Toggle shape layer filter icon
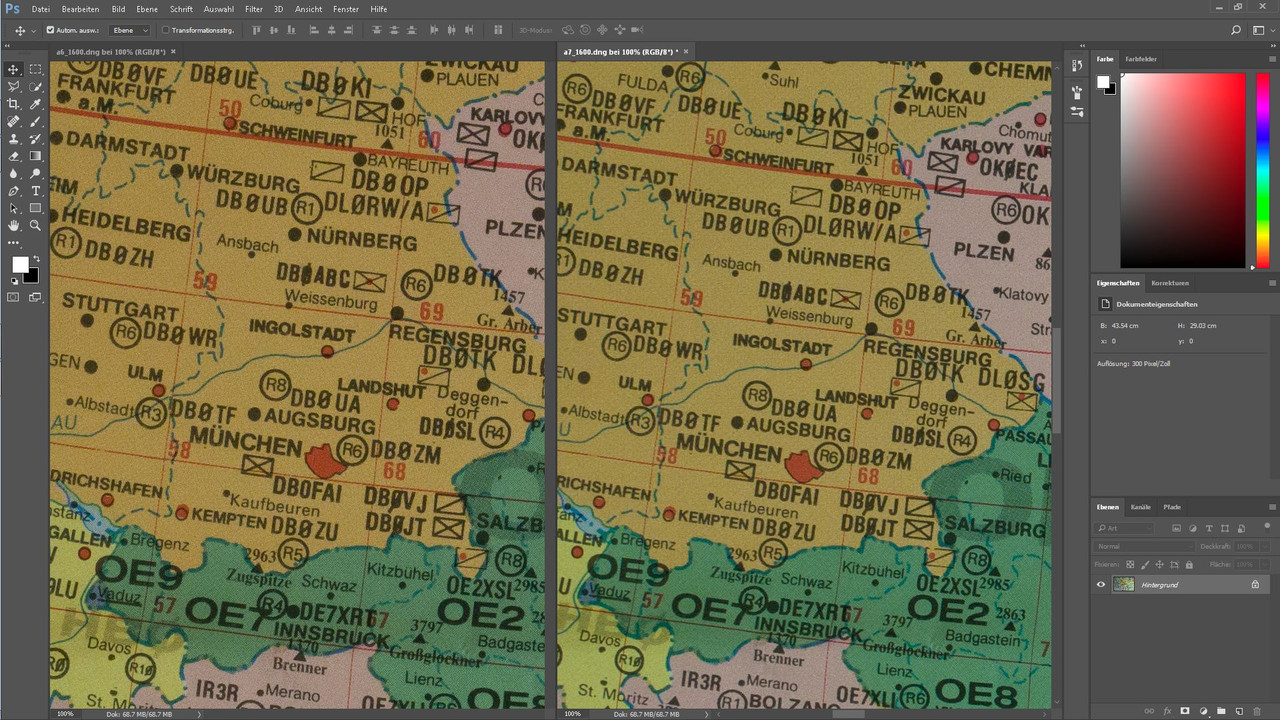This screenshot has height=720, width=1280. (1225, 528)
